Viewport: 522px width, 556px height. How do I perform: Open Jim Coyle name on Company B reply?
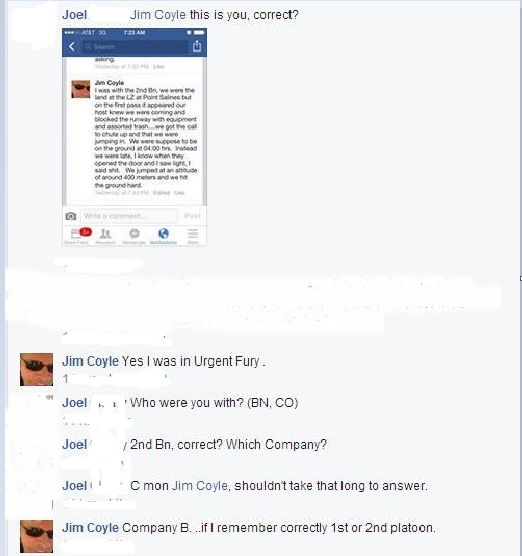(x=90, y=528)
